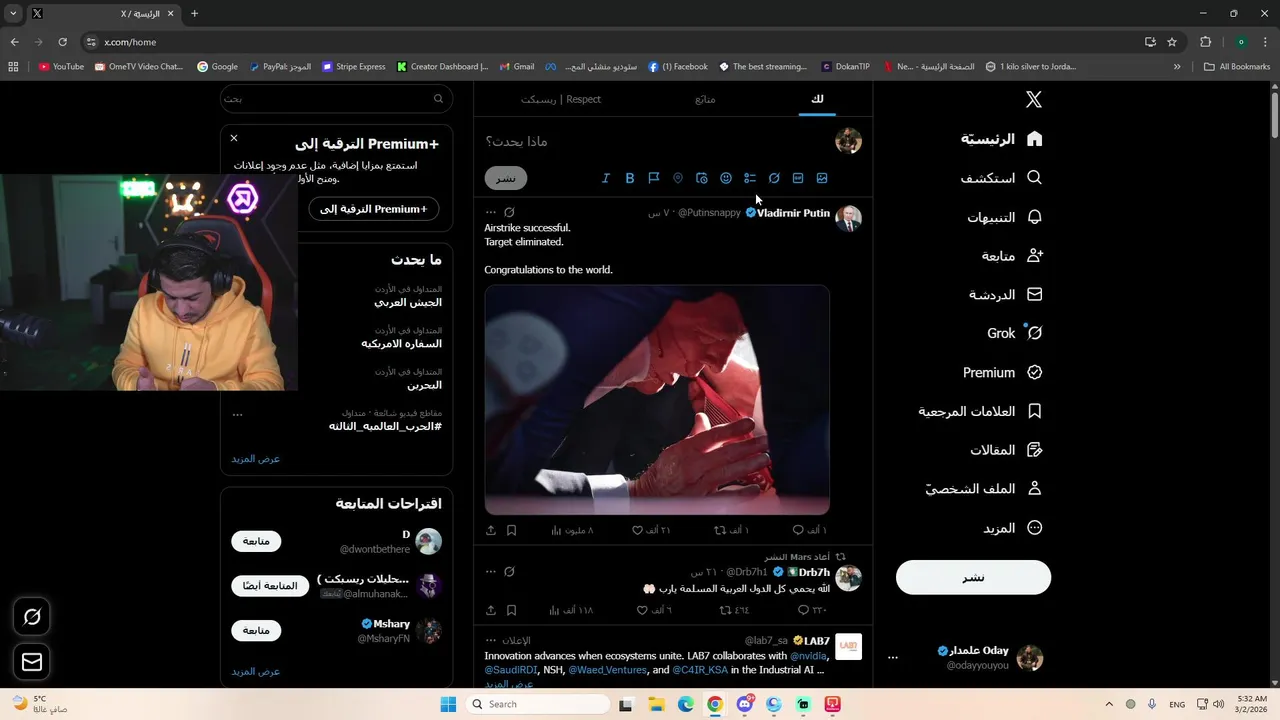Open المقالات (Articles) in the sidebar
1280x720 pixels.
(1007, 450)
